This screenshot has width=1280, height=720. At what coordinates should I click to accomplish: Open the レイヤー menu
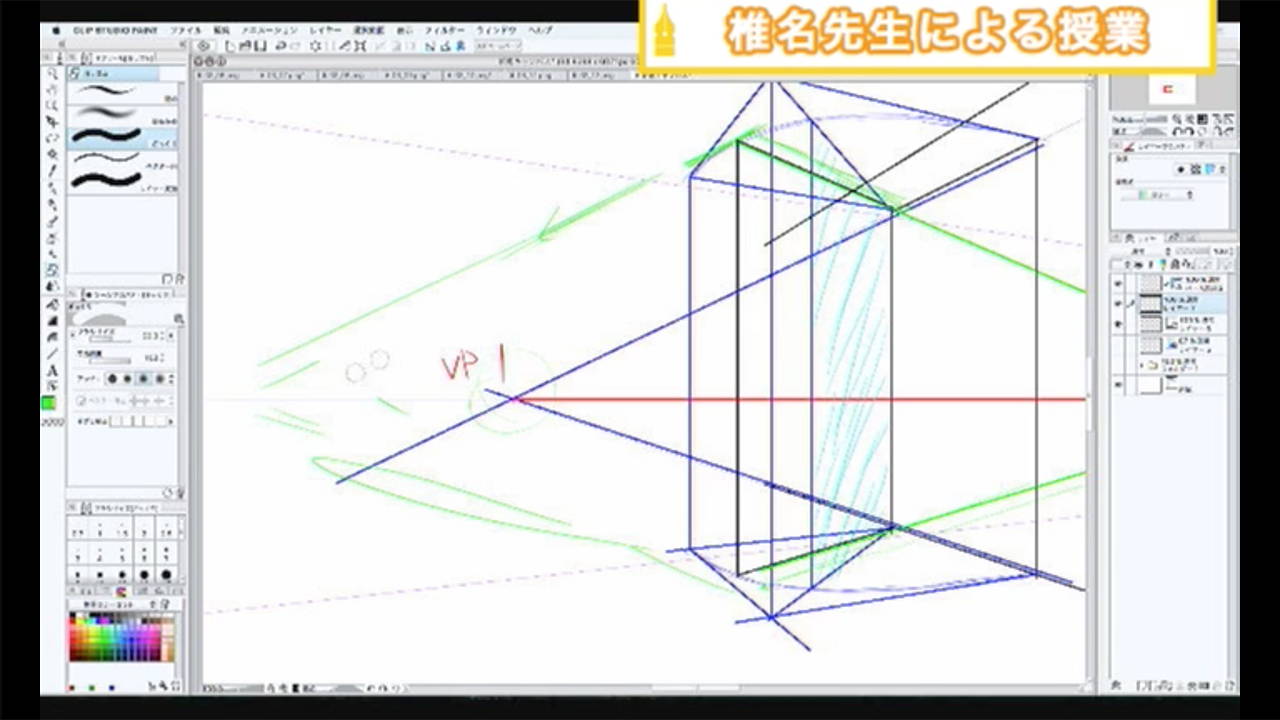point(324,30)
